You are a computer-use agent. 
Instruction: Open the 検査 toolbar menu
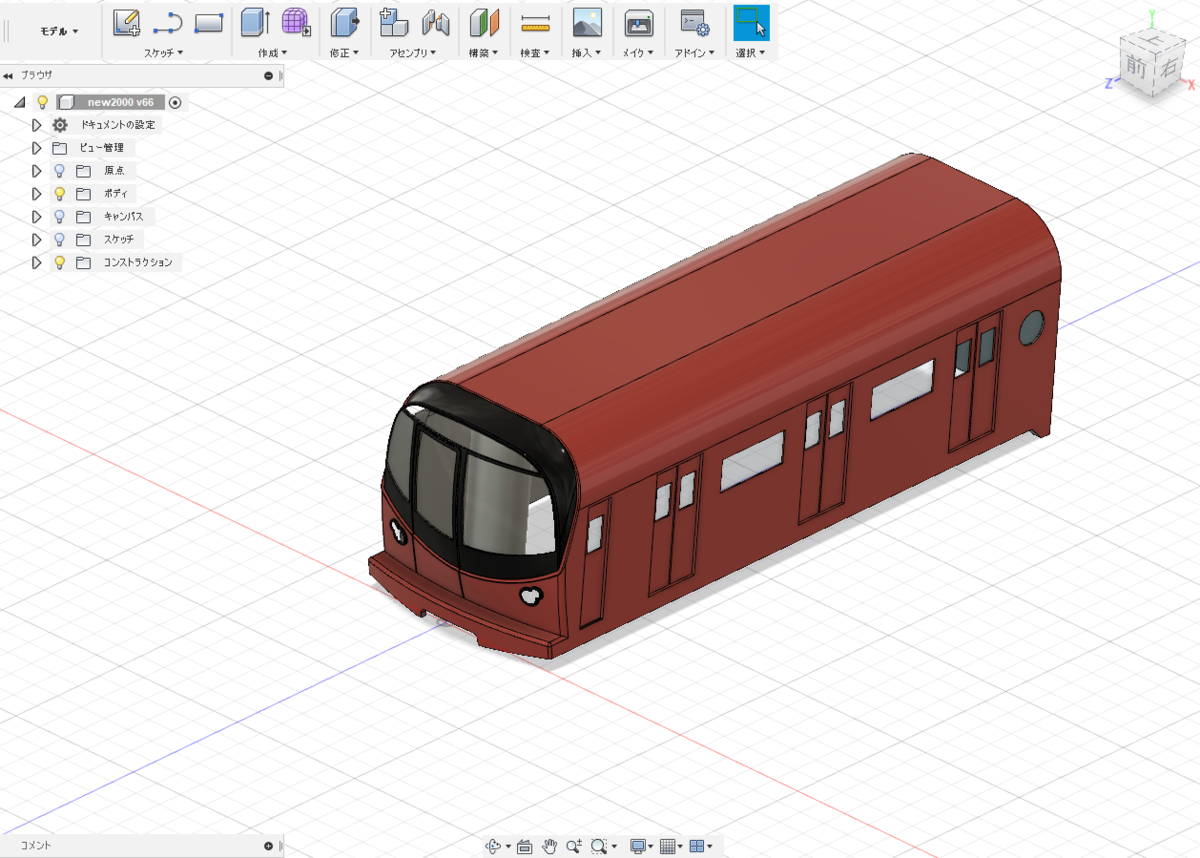click(536, 52)
